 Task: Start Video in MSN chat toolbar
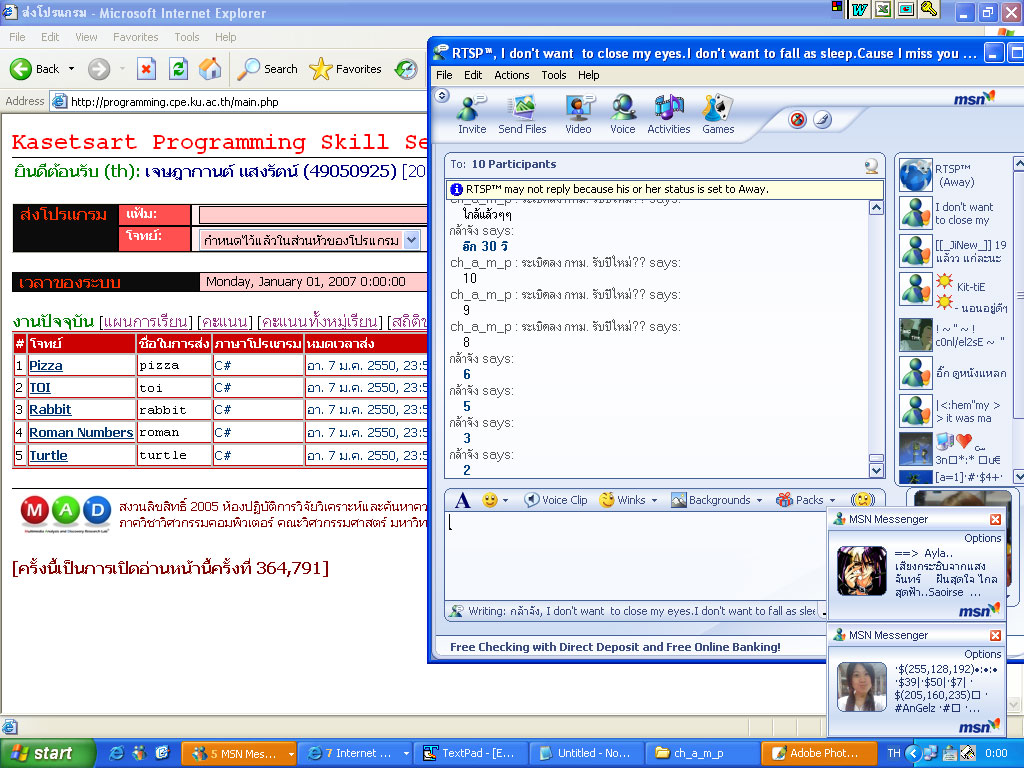(x=579, y=114)
